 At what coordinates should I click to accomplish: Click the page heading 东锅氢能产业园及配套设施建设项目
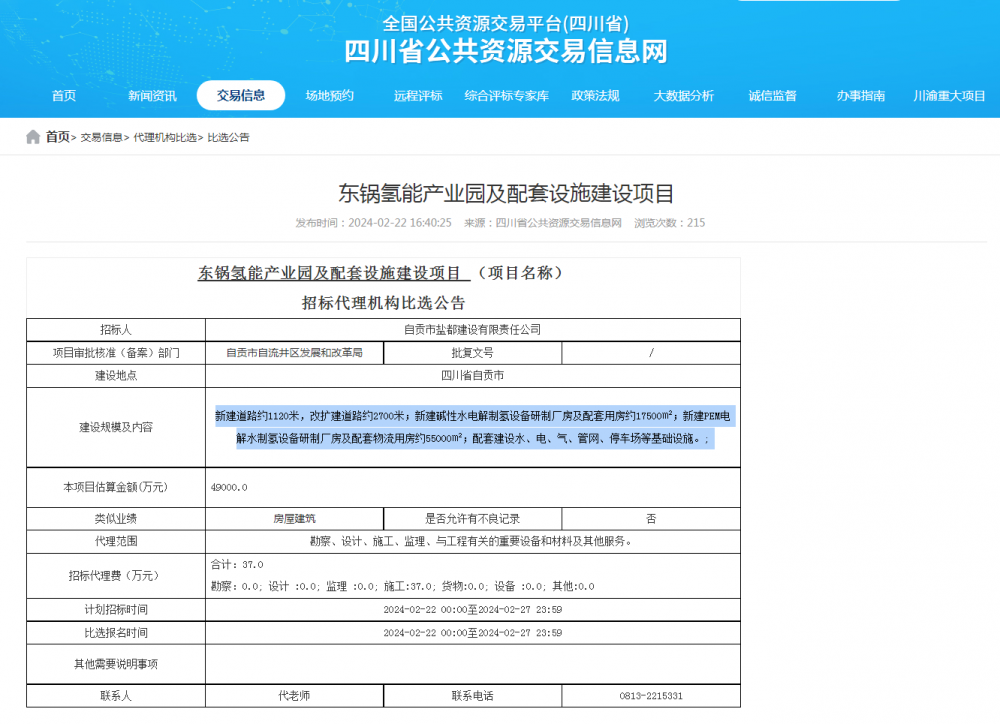(x=506, y=193)
